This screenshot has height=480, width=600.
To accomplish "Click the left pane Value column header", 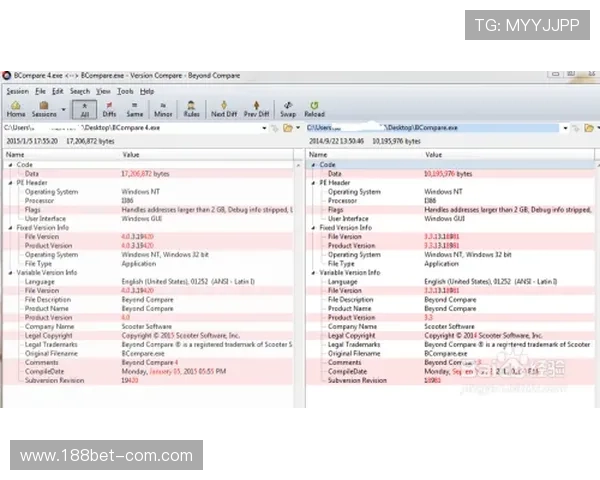I will [x=131, y=155].
